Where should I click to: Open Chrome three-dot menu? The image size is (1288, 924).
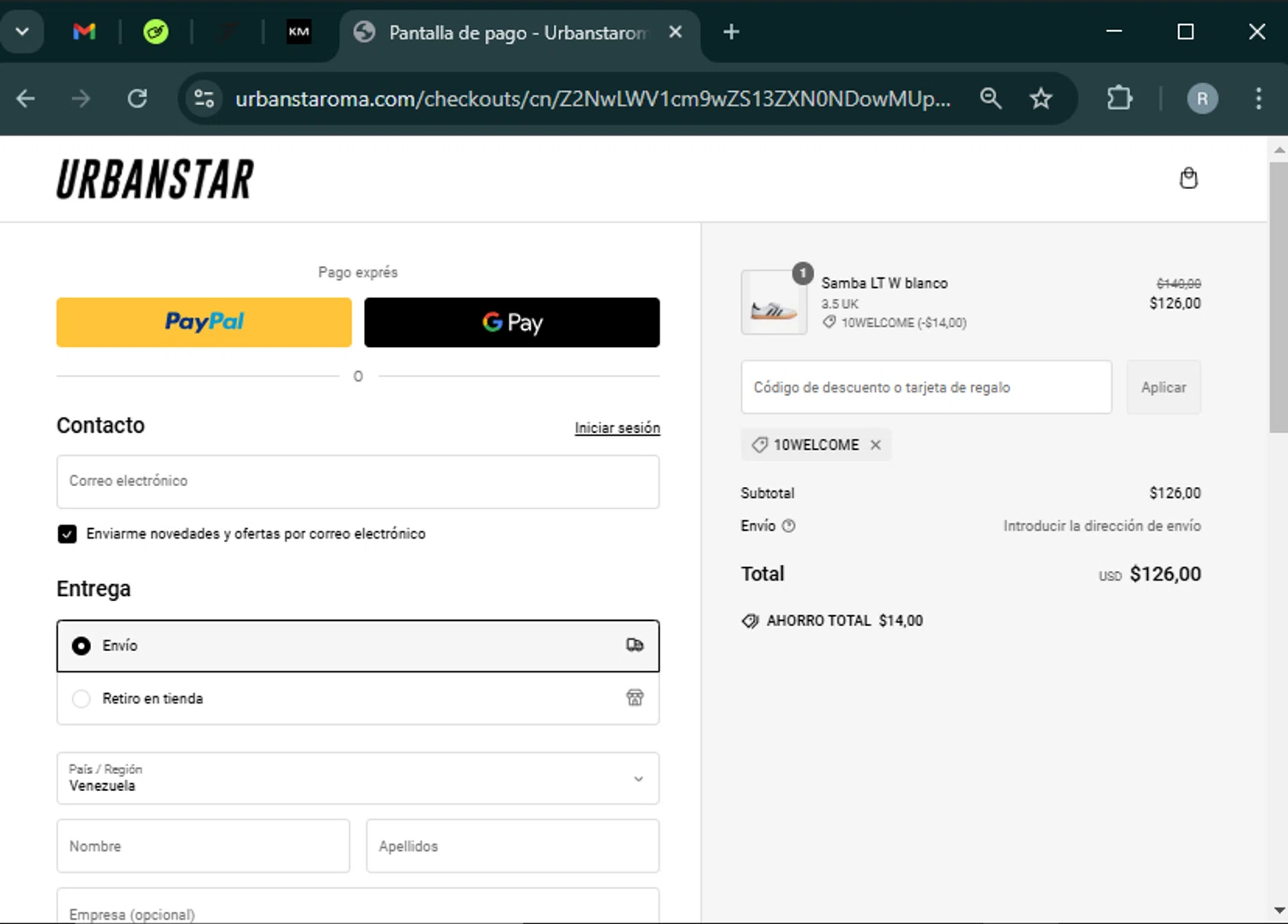(1259, 99)
